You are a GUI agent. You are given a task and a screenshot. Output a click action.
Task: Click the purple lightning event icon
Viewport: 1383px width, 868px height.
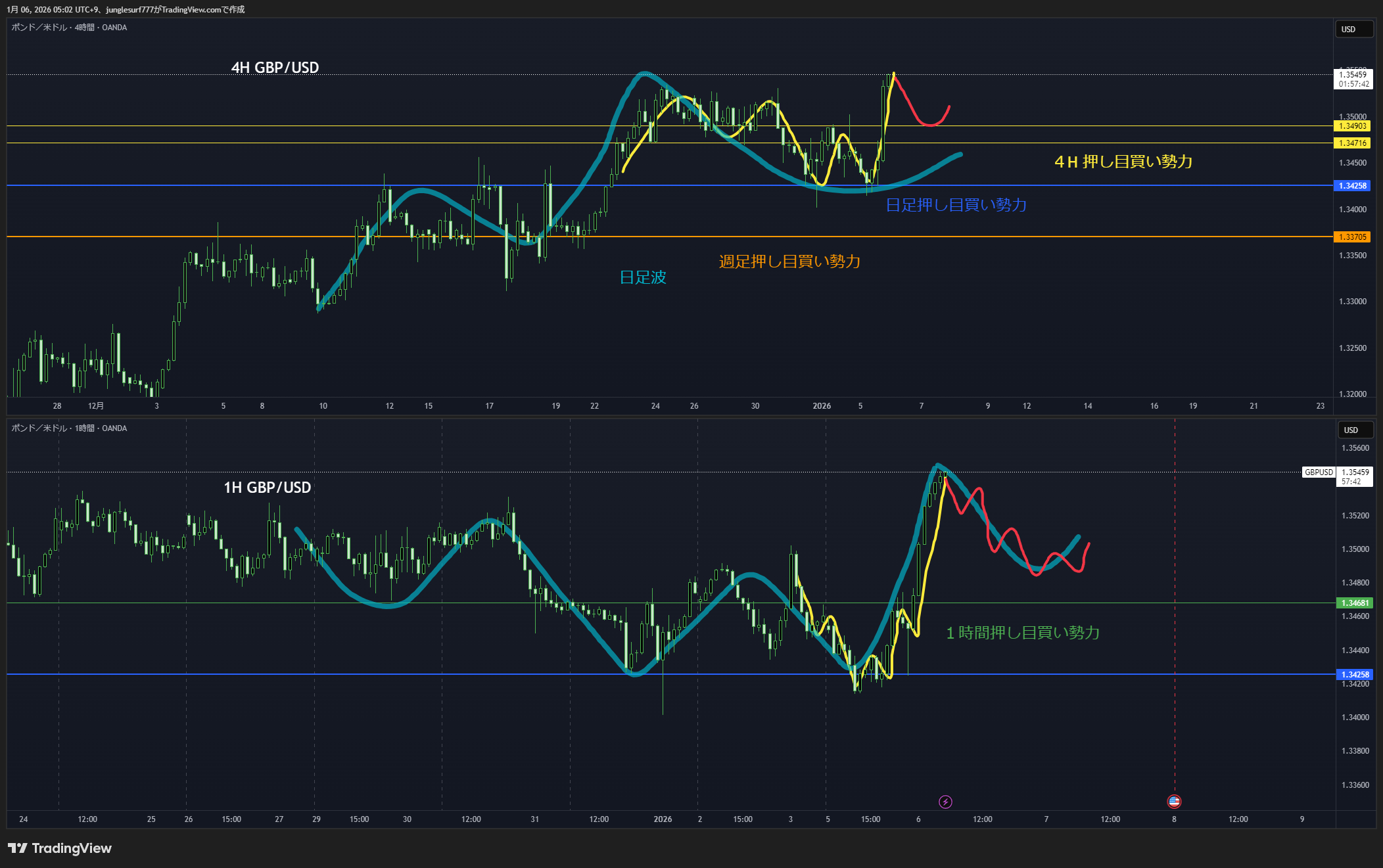click(x=945, y=802)
